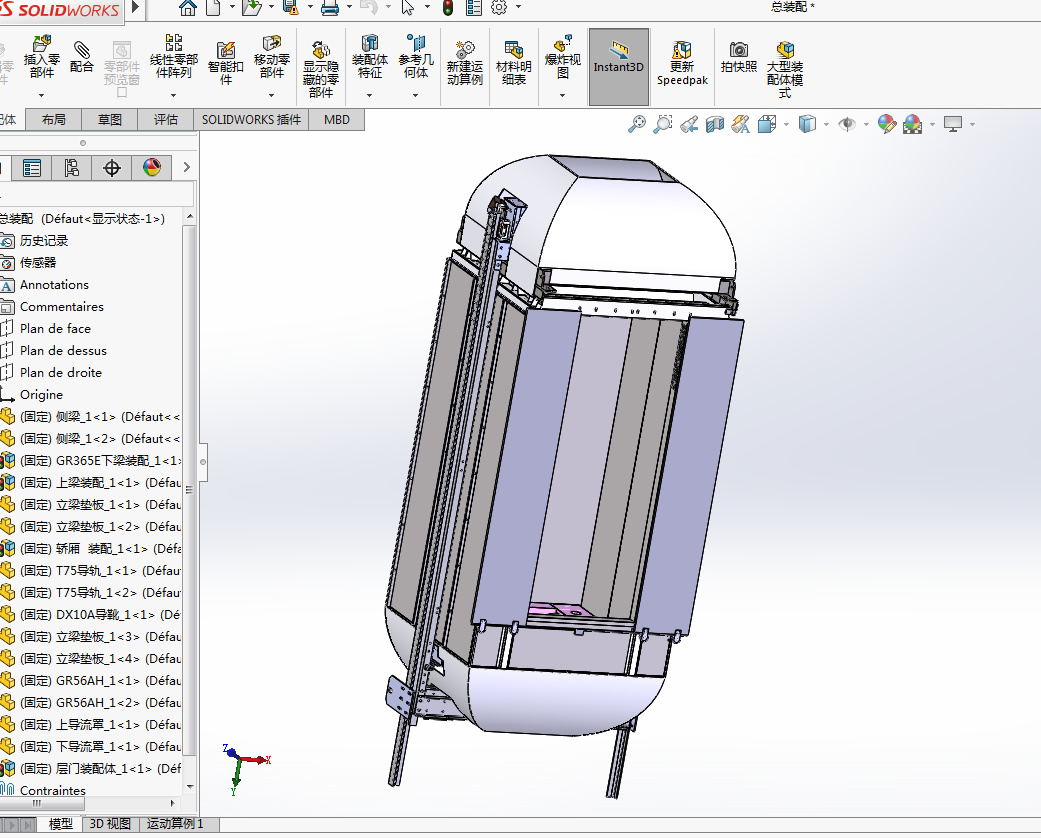Select the Motion Study 1 (运动算例 1) bottom tab
The image size is (1041, 838).
point(175,824)
